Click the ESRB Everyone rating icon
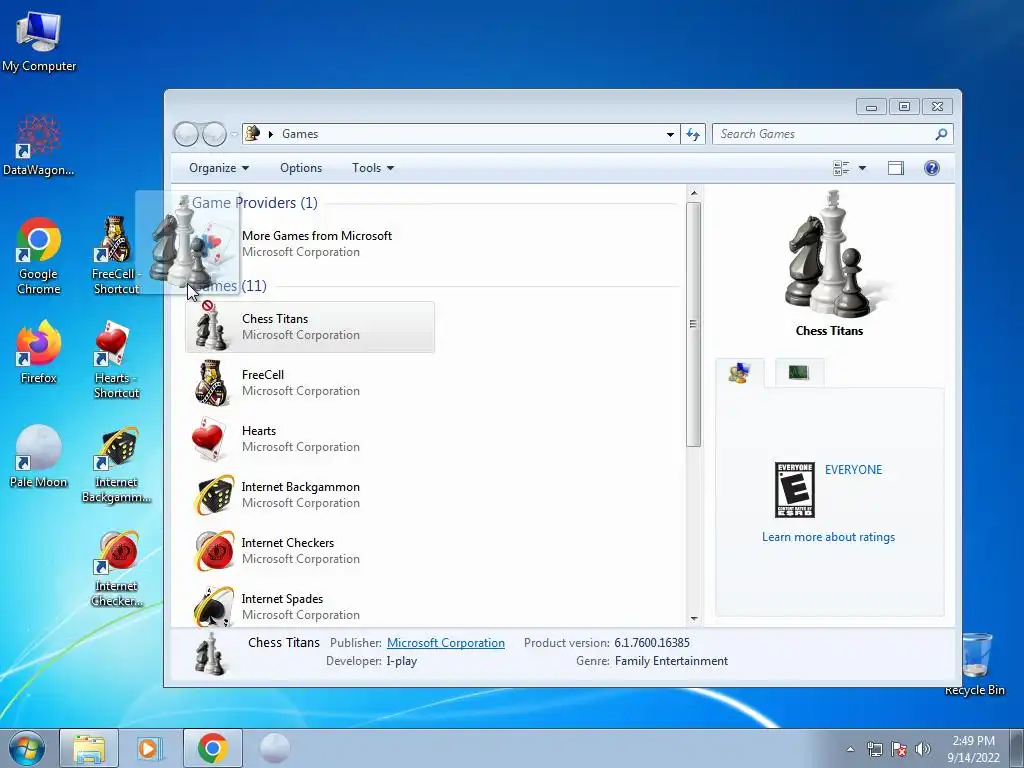Viewport: 1024px width, 768px height. [794, 489]
